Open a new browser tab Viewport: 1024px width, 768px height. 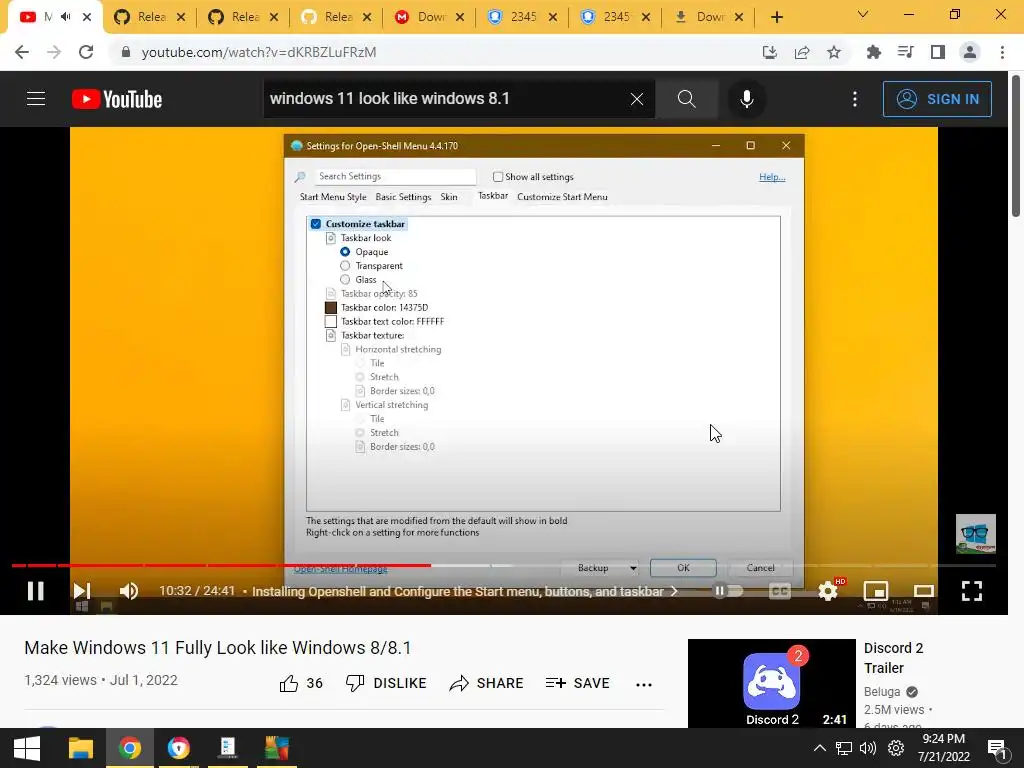tap(776, 17)
